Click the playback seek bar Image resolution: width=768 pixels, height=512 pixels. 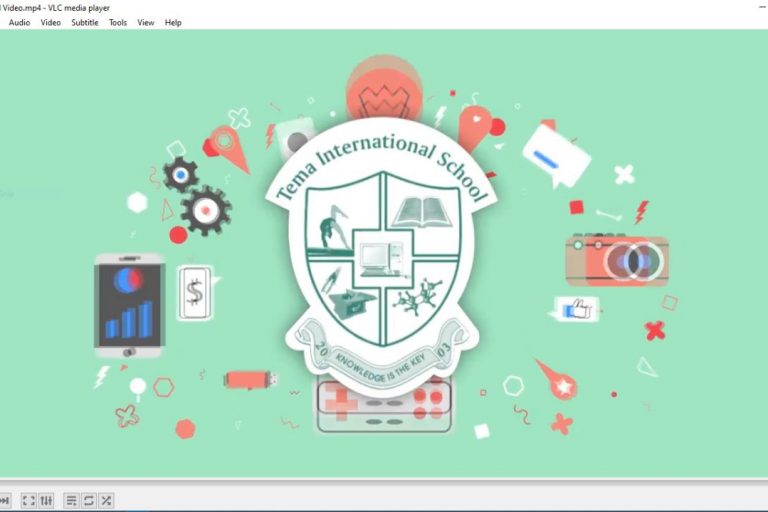coord(384,481)
